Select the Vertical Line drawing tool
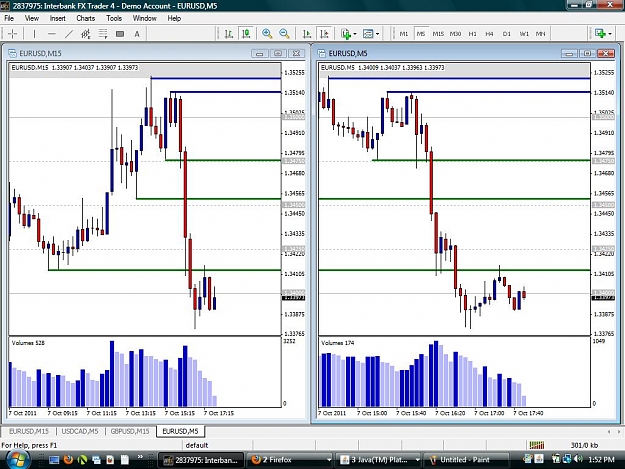 34,34
